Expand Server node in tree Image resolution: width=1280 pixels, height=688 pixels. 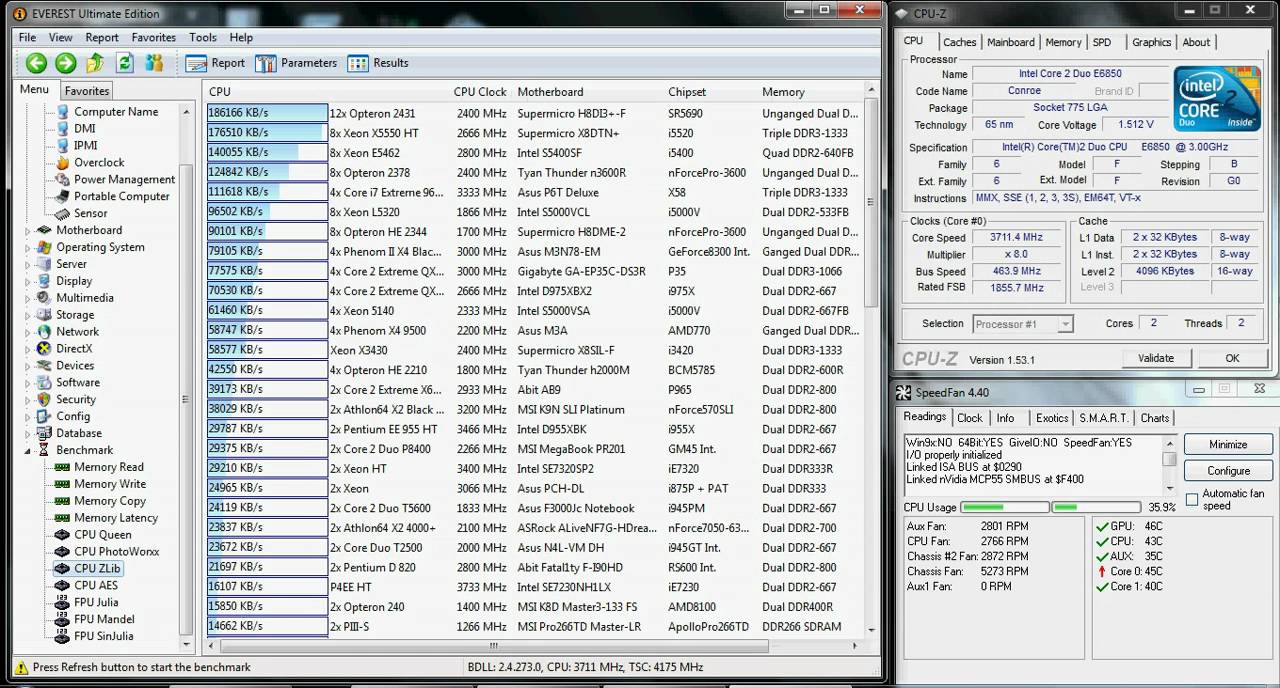(x=29, y=265)
